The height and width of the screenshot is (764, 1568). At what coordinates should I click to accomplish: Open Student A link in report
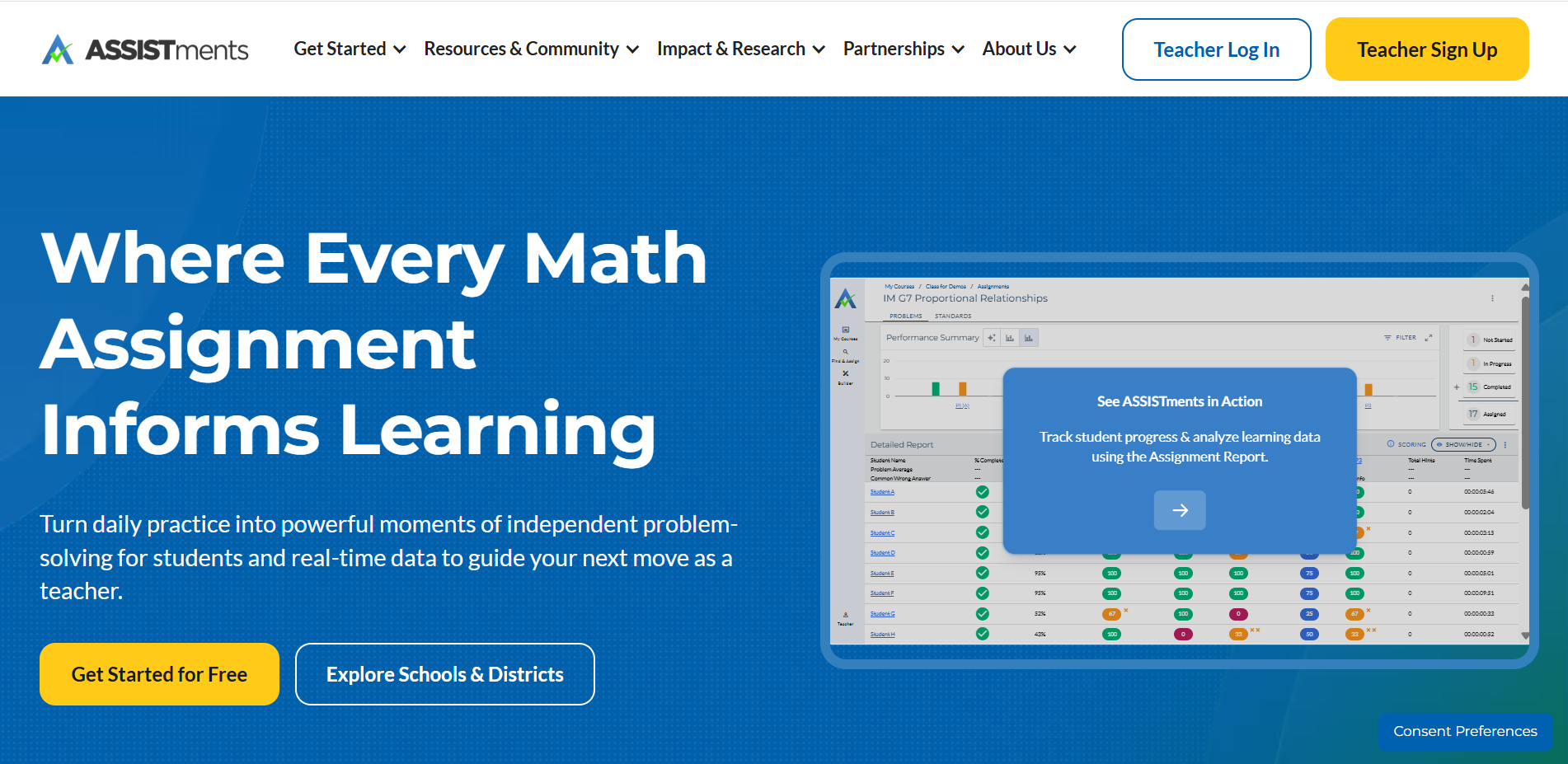click(882, 492)
